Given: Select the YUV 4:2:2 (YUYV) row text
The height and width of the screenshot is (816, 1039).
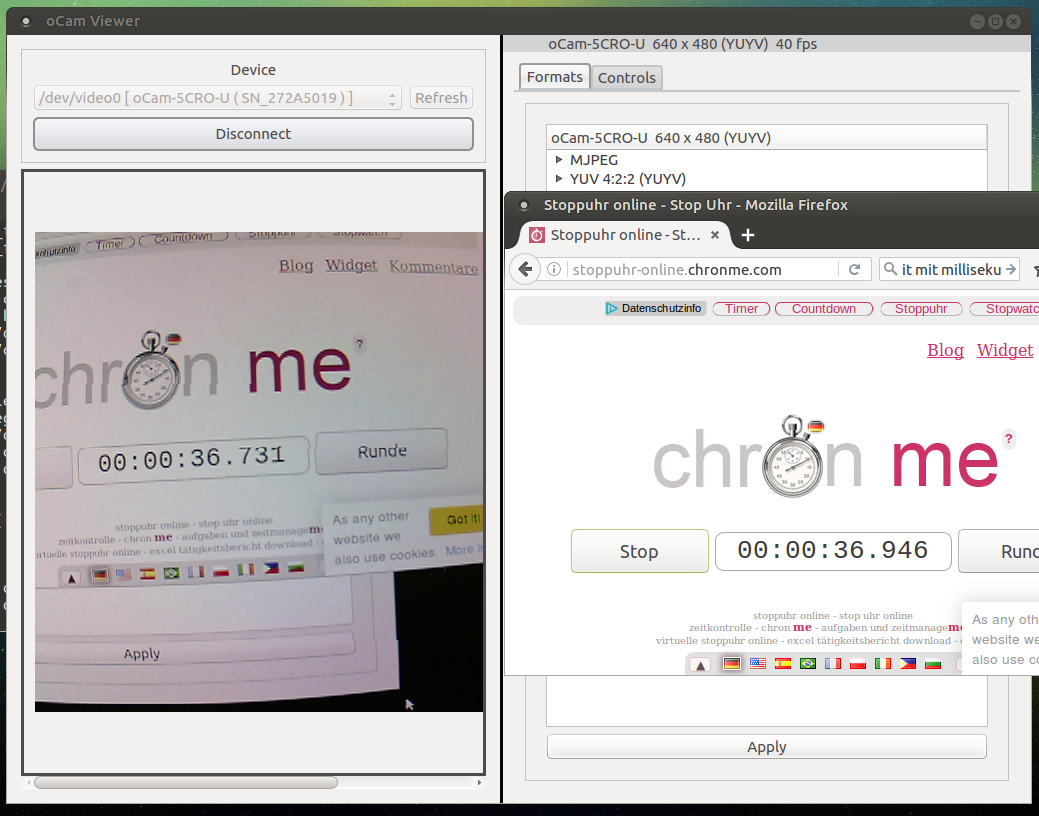Looking at the screenshot, I should click(628, 178).
